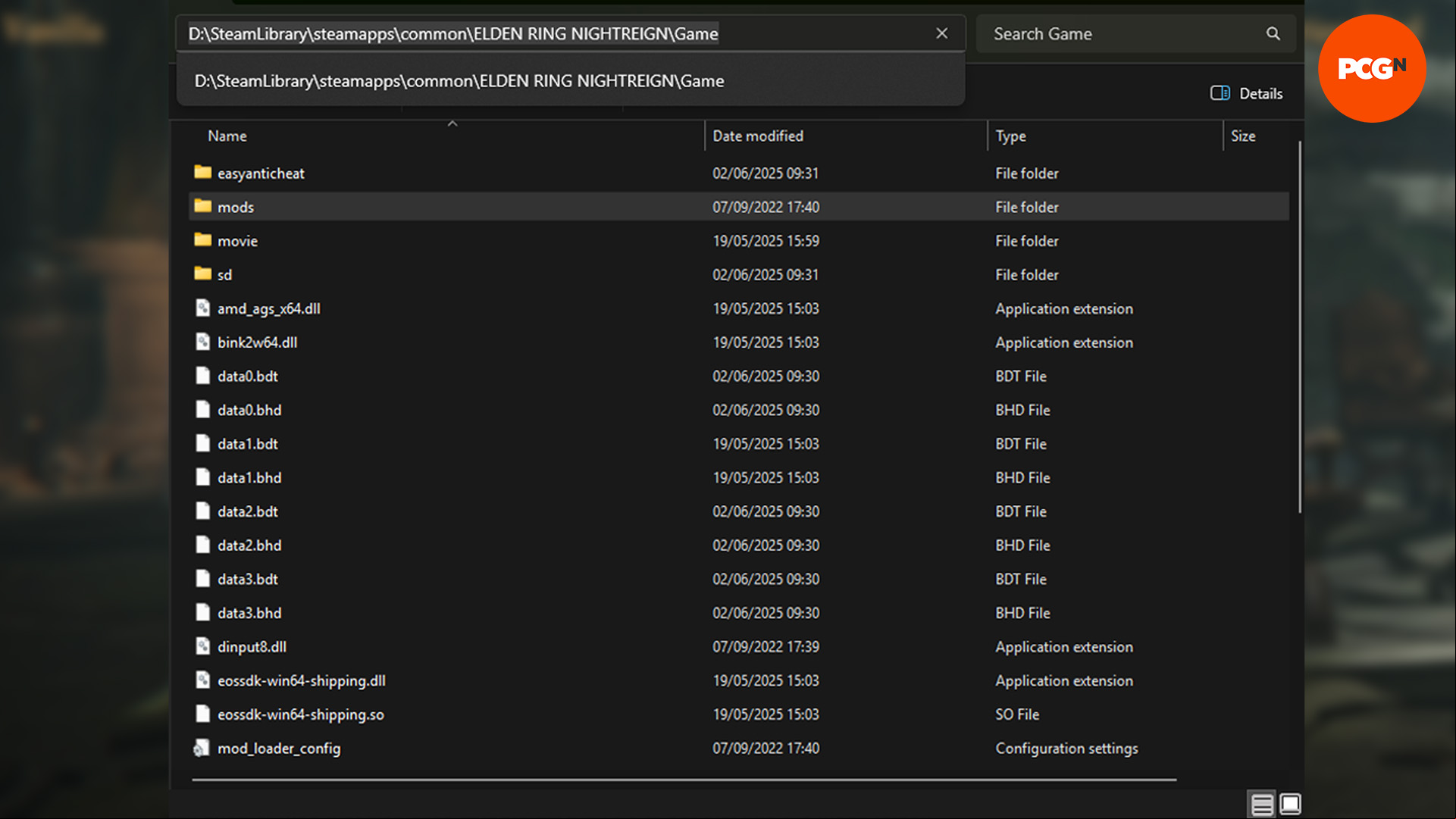This screenshot has height=819, width=1456.
Task: Select file name data1.bhd
Action: tap(249, 478)
